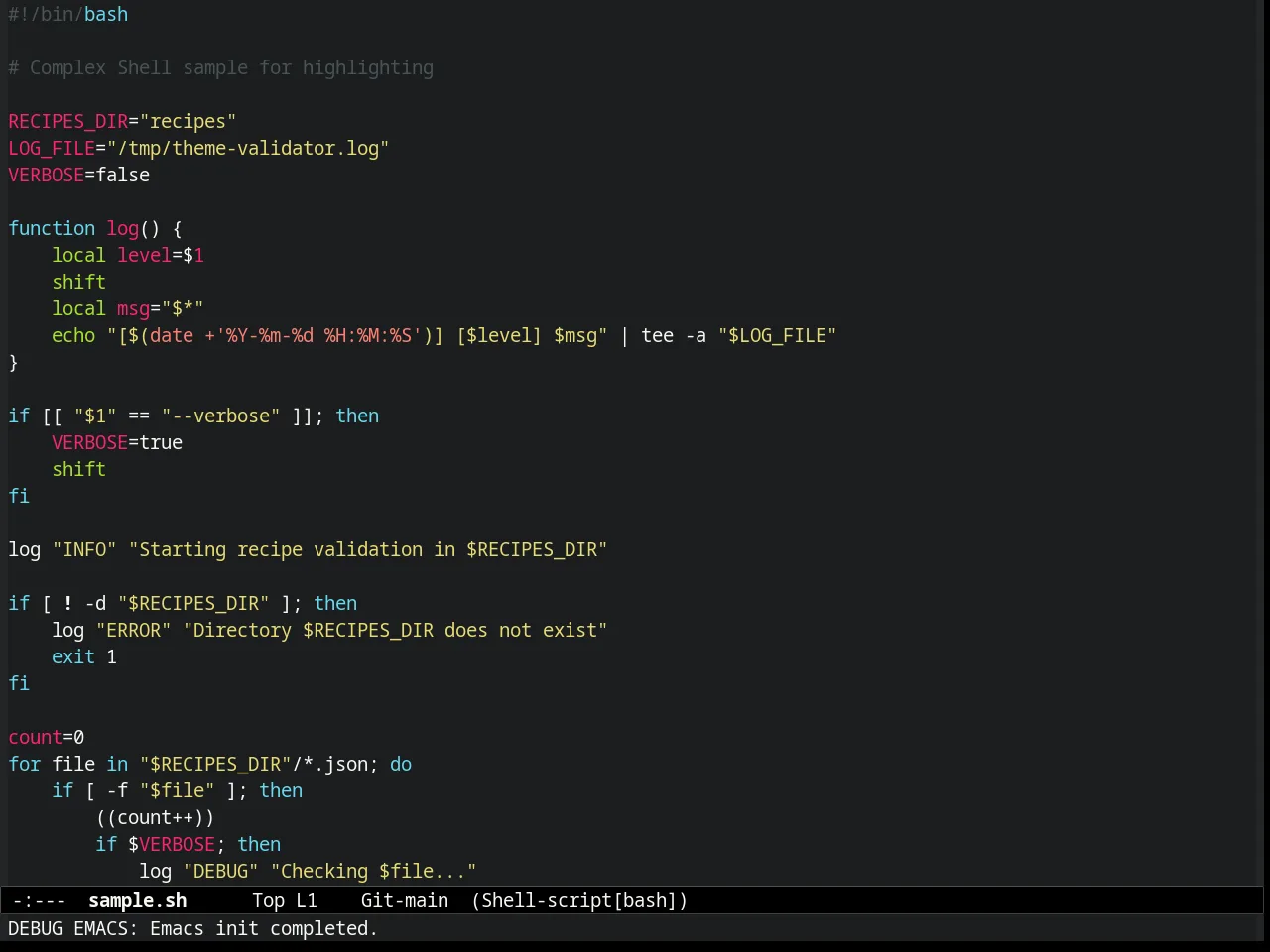Image resolution: width=1270 pixels, height=952 pixels.
Task: Click the echo area message 'Emacs init completed.'
Action: 264,928
